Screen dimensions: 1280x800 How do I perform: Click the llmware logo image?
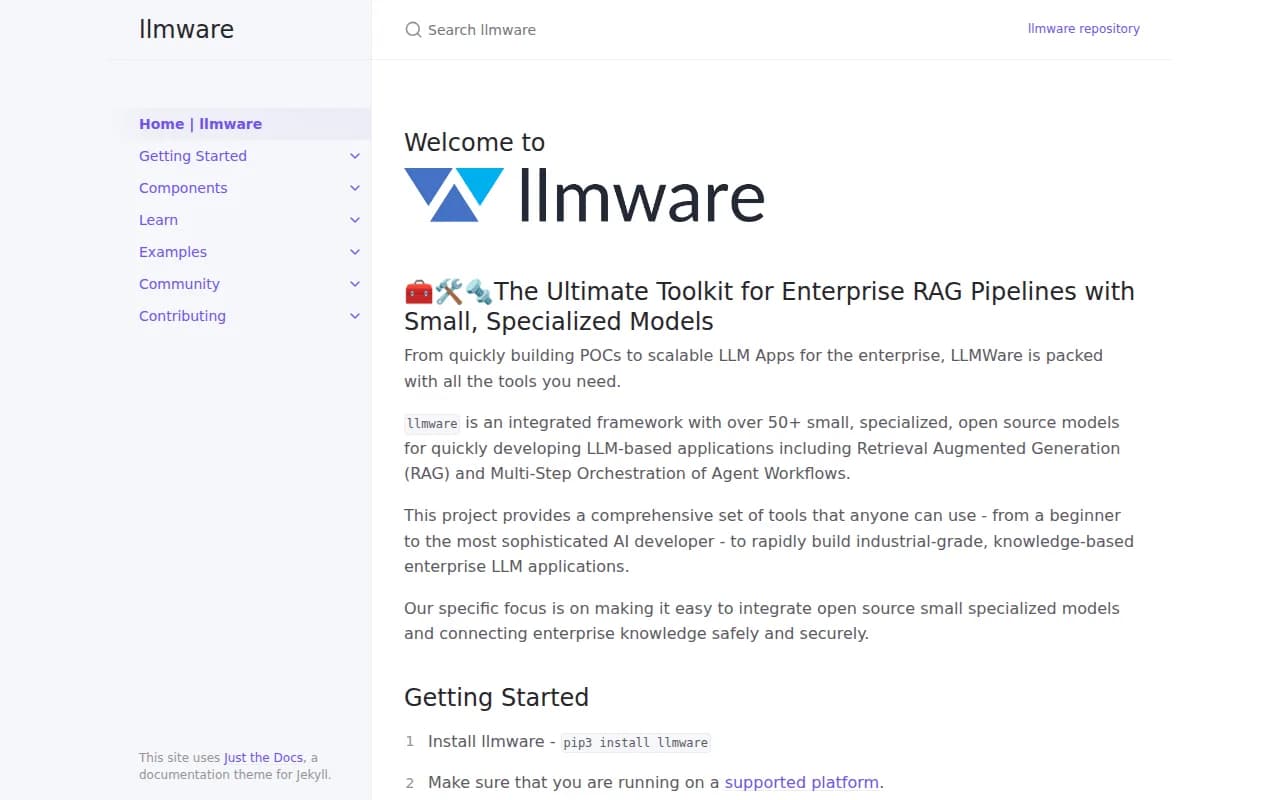point(584,195)
